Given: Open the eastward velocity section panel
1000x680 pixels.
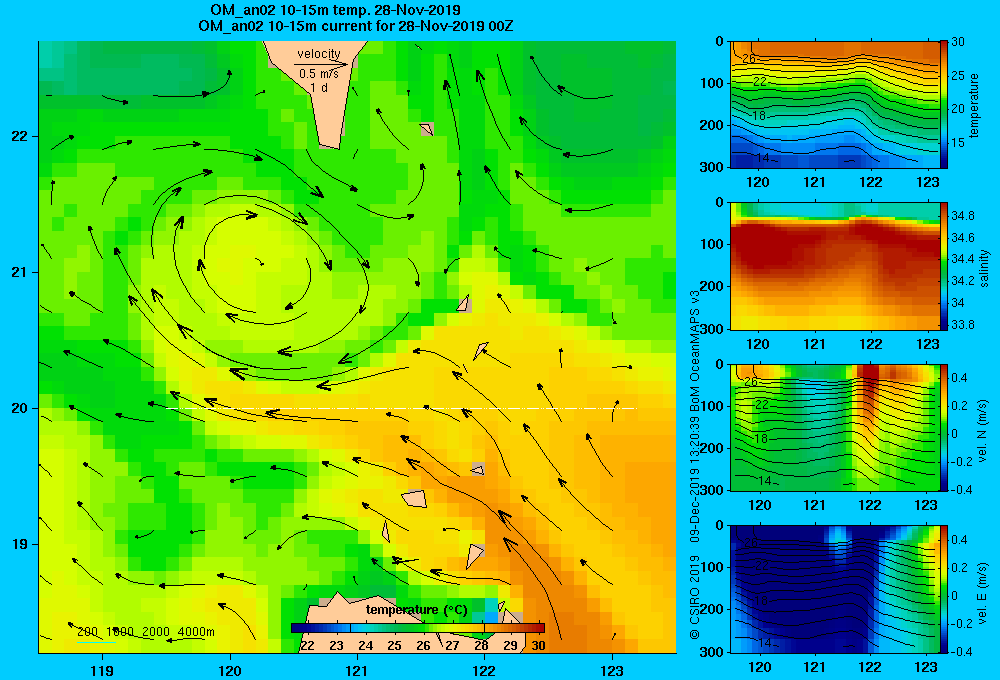Looking at the screenshot, I should [x=834, y=589].
